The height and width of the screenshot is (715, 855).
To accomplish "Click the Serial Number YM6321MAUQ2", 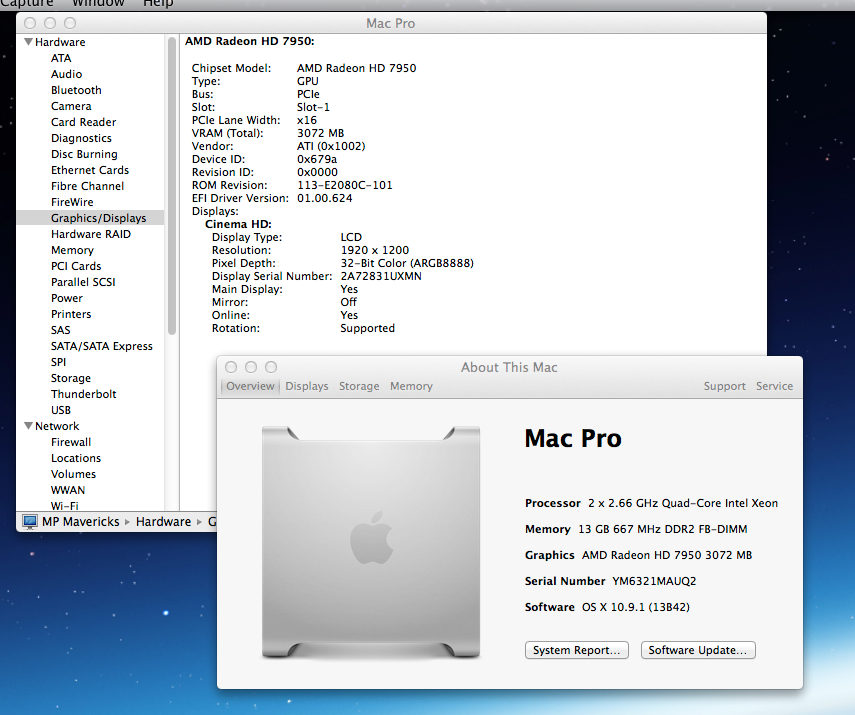I will pos(654,581).
